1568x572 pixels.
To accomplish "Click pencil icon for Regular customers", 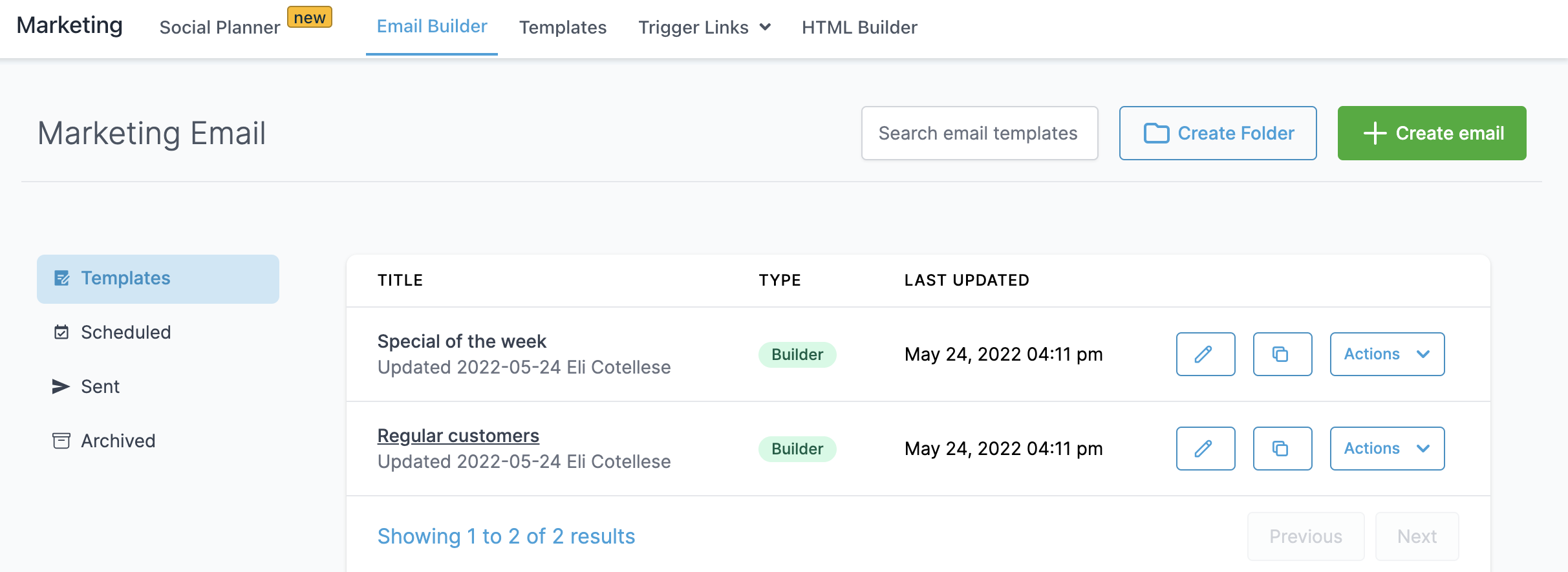I will (1205, 449).
